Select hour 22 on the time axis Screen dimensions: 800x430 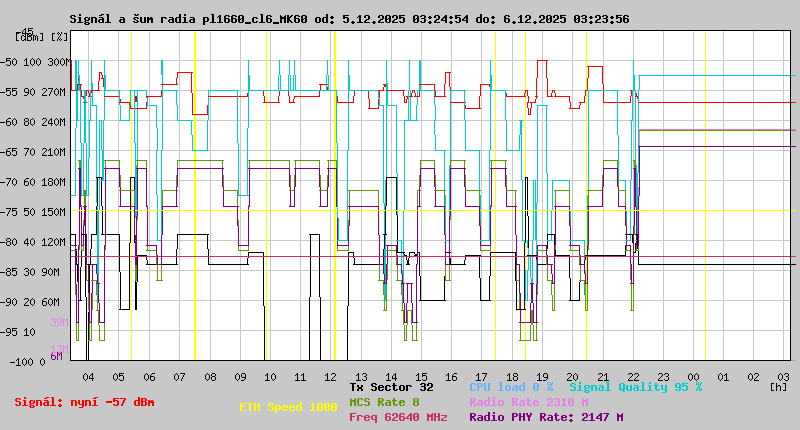(633, 376)
